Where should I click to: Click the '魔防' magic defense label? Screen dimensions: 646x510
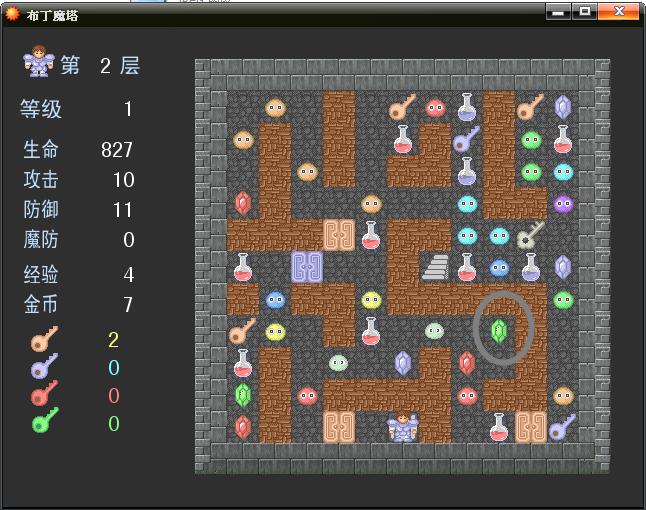(x=41, y=239)
